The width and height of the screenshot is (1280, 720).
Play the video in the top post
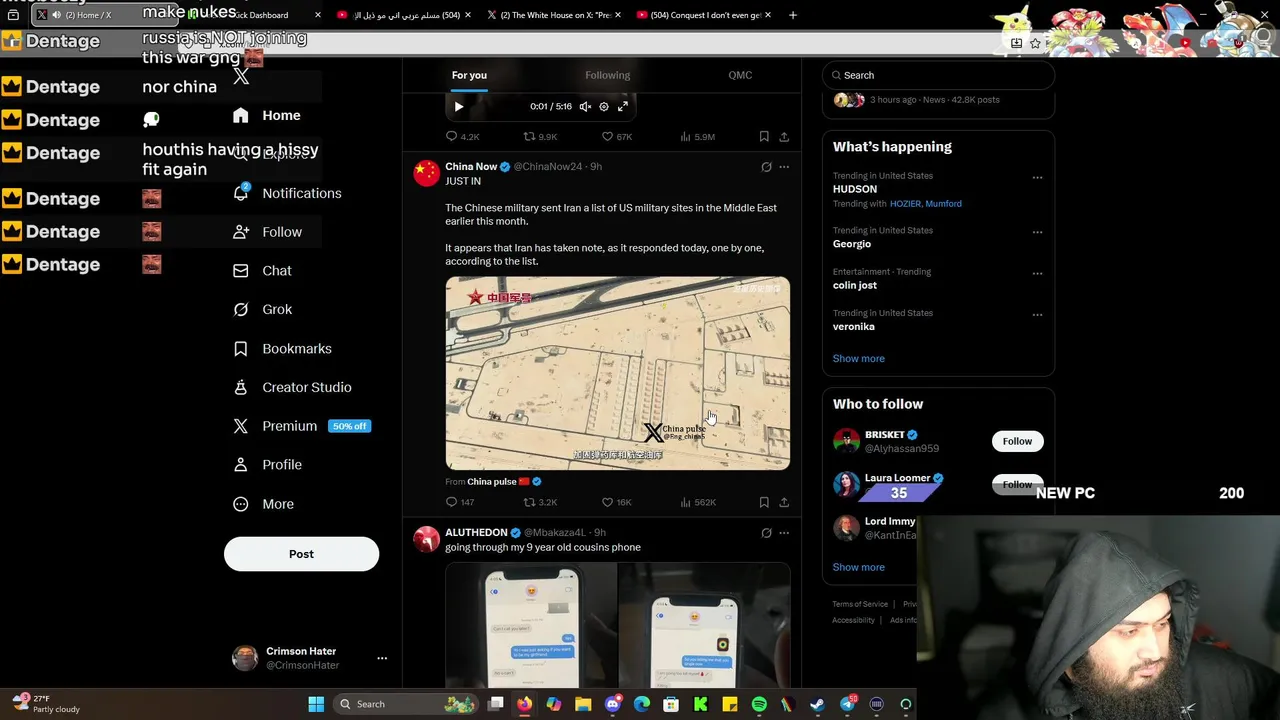pyautogui.click(x=459, y=106)
